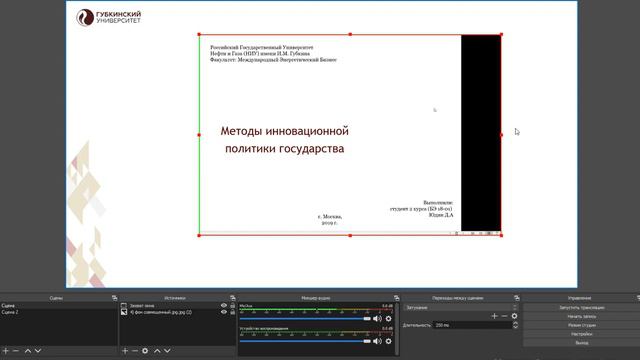640x360 pixels.
Task: Move source down in Sources list
Action: point(167,351)
